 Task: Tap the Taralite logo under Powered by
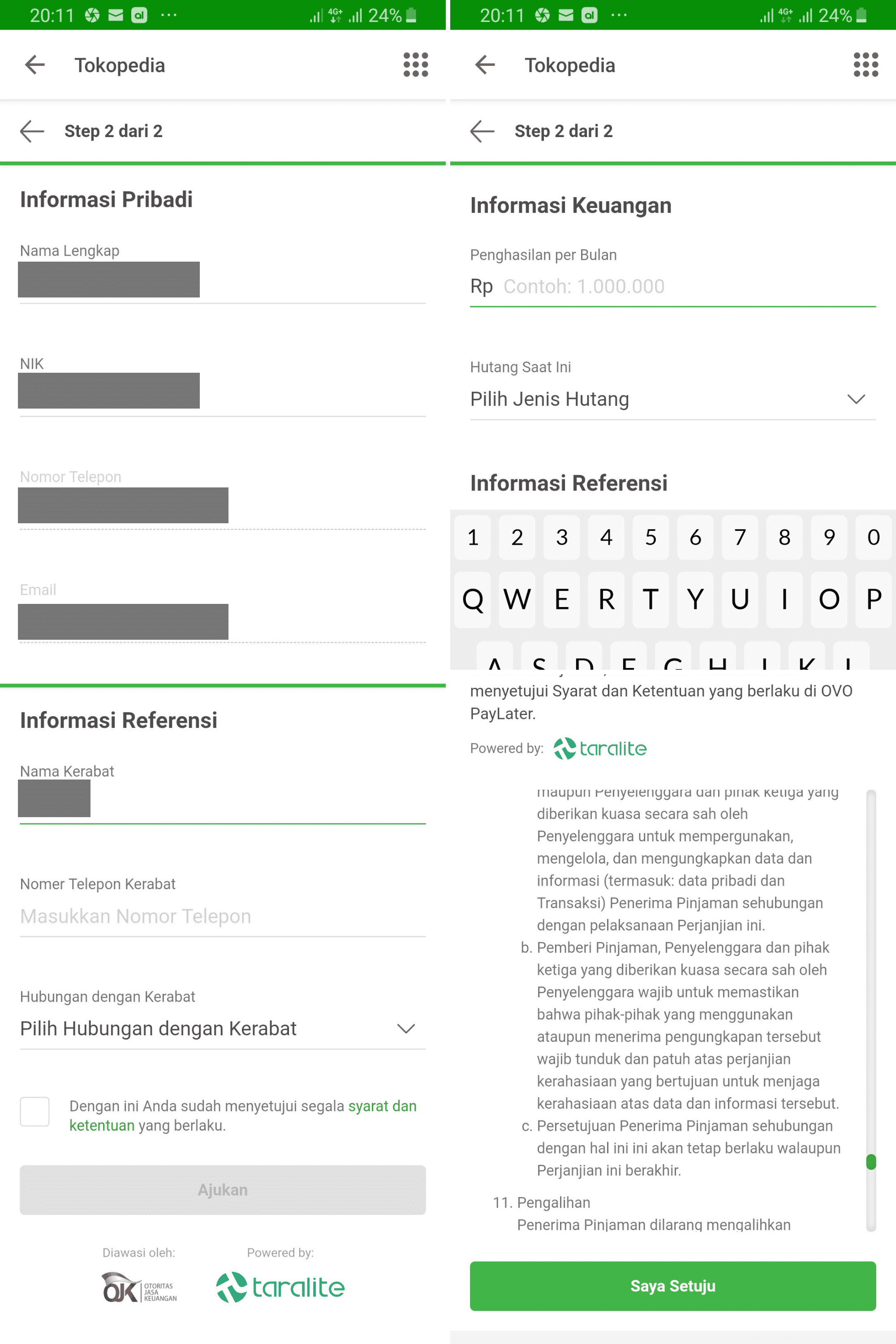click(x=280, y=1288)
